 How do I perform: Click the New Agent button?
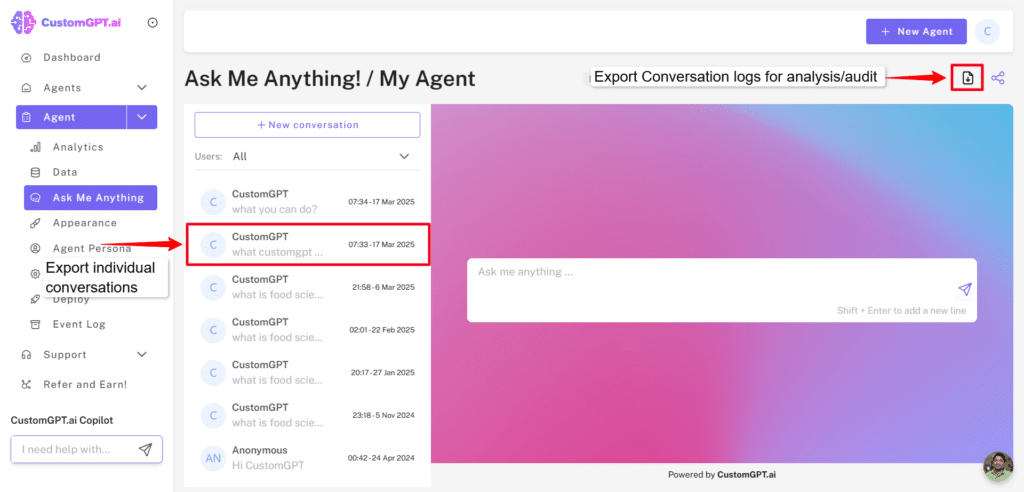point(916,31)
